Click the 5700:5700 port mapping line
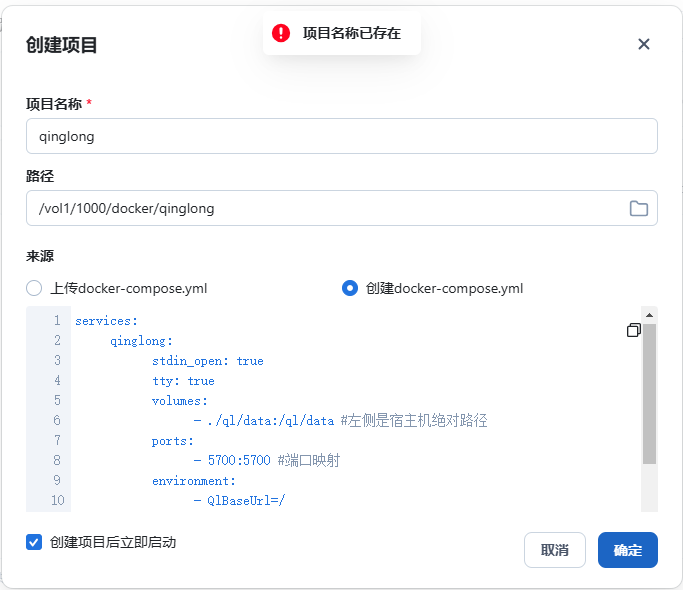 [267, 461]
